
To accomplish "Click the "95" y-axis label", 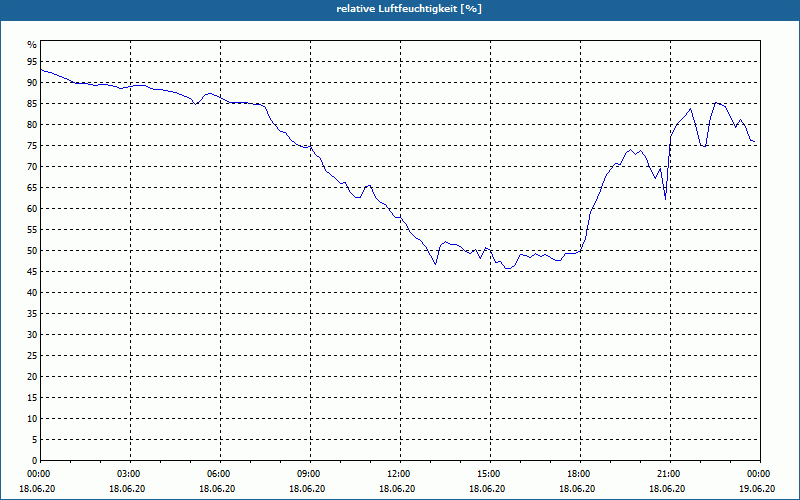I will [x=32, y=62].
